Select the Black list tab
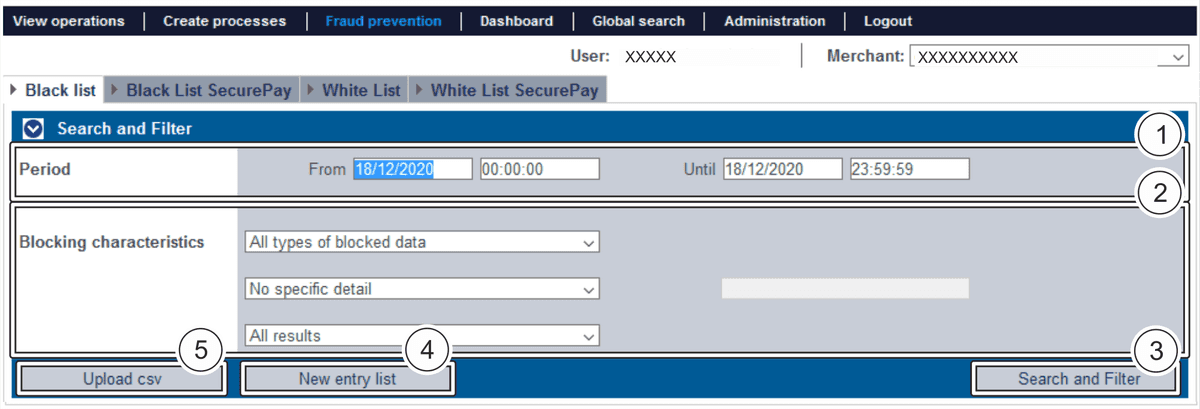The image size is (1200, 409). pos(59,91)
